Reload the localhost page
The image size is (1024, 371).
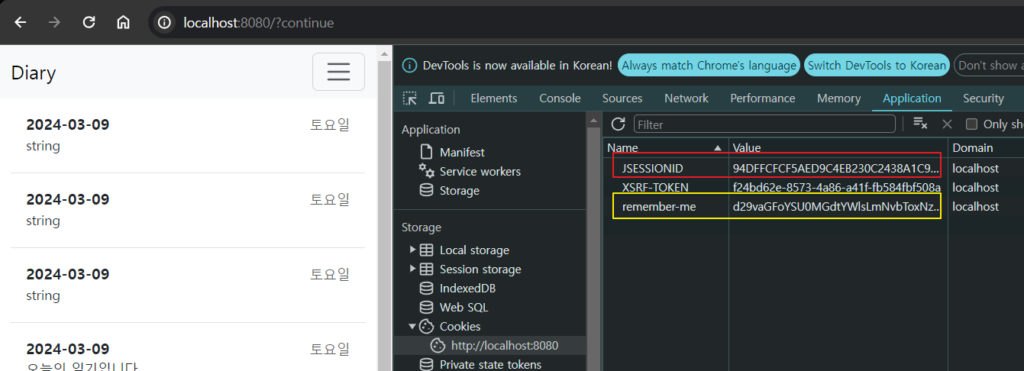pyautogui.click(x=89, y=23)
